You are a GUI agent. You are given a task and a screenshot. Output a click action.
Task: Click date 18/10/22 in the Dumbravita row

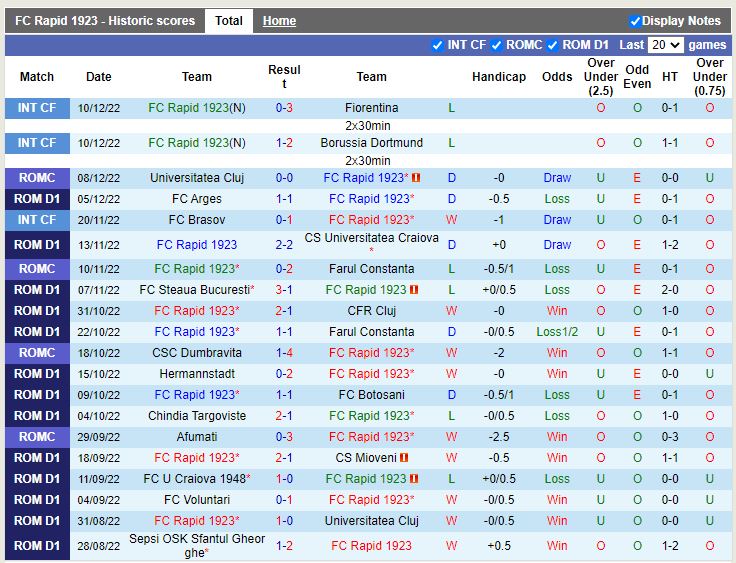coord(99,353)
